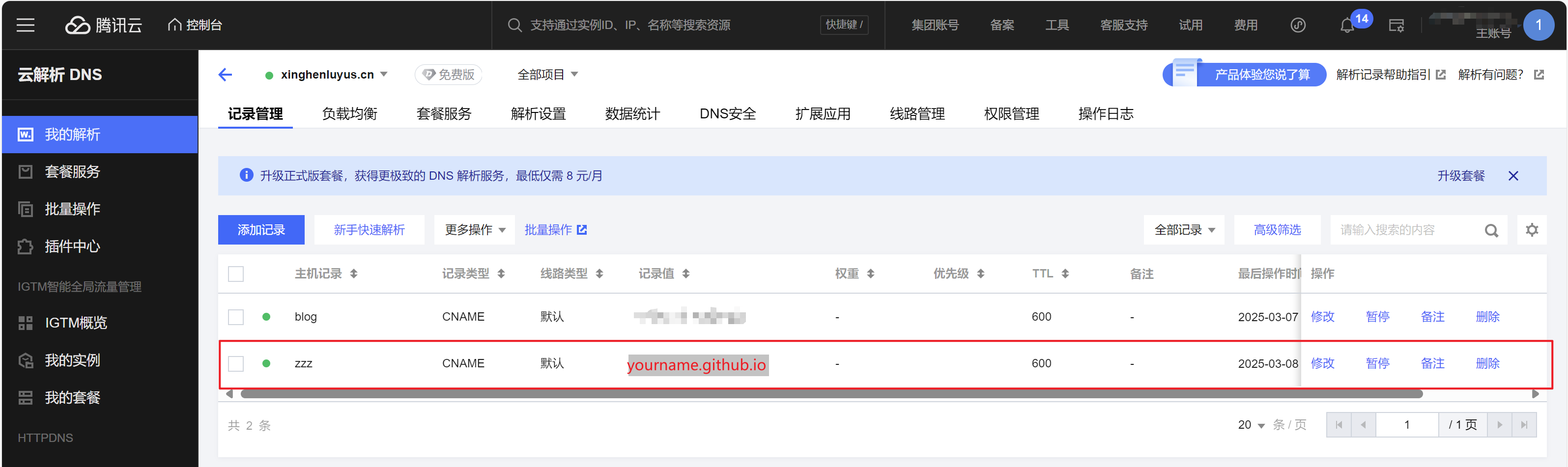Click the search magnifier in records search
Image resolution: width=1568 pixels, height=467 pixels.
[1491, 230]
